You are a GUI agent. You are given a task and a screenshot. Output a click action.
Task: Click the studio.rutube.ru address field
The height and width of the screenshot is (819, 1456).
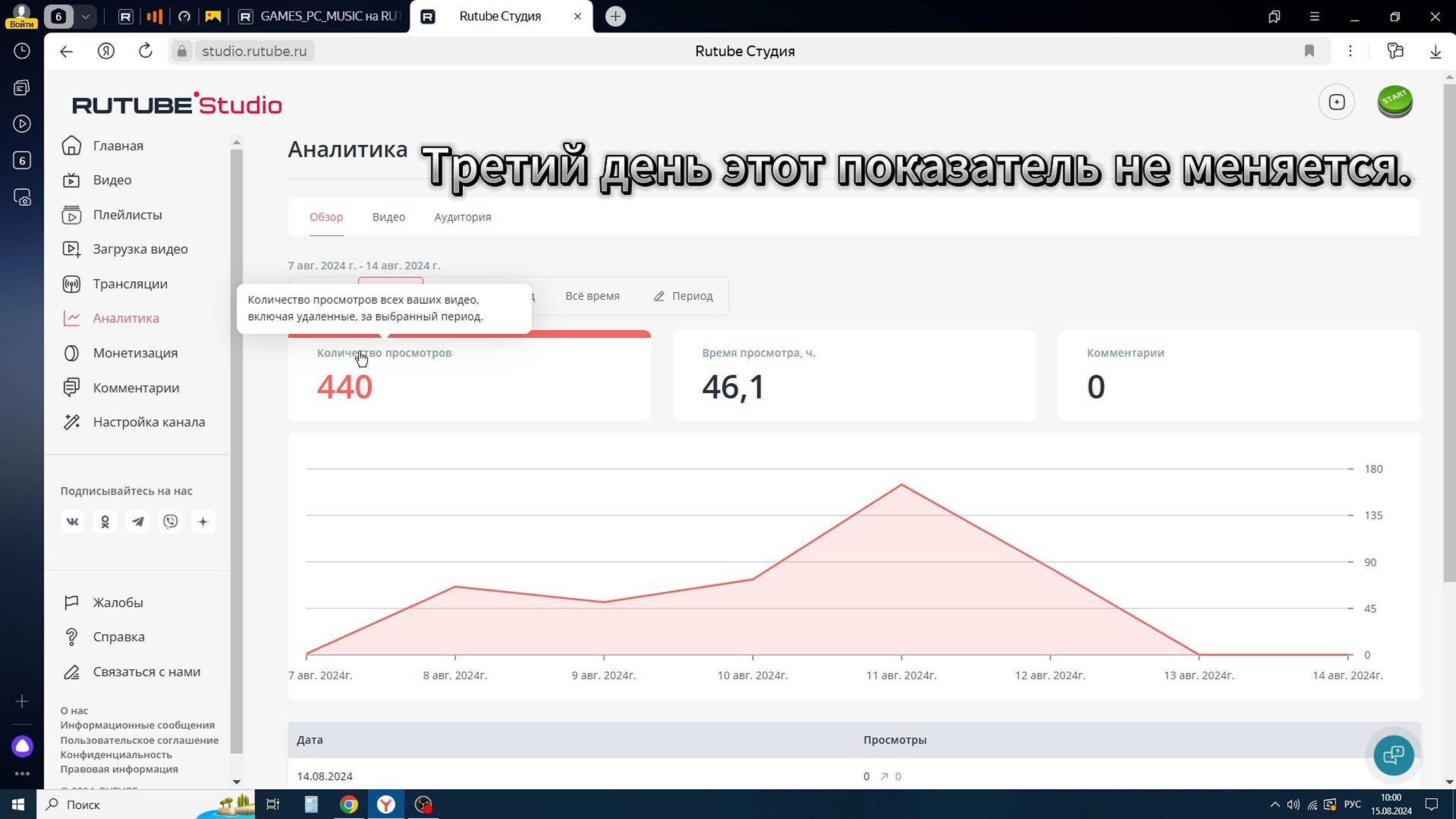(x=254, y=51)
